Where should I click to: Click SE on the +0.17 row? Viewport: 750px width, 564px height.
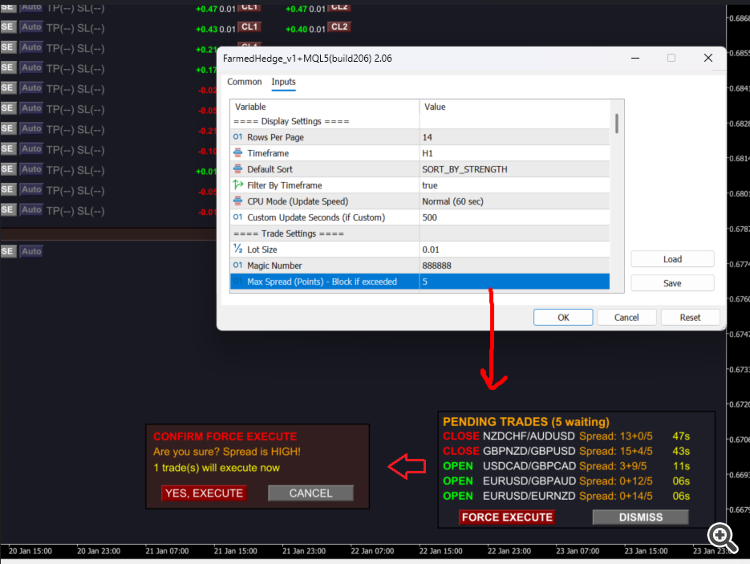(8, 68)
